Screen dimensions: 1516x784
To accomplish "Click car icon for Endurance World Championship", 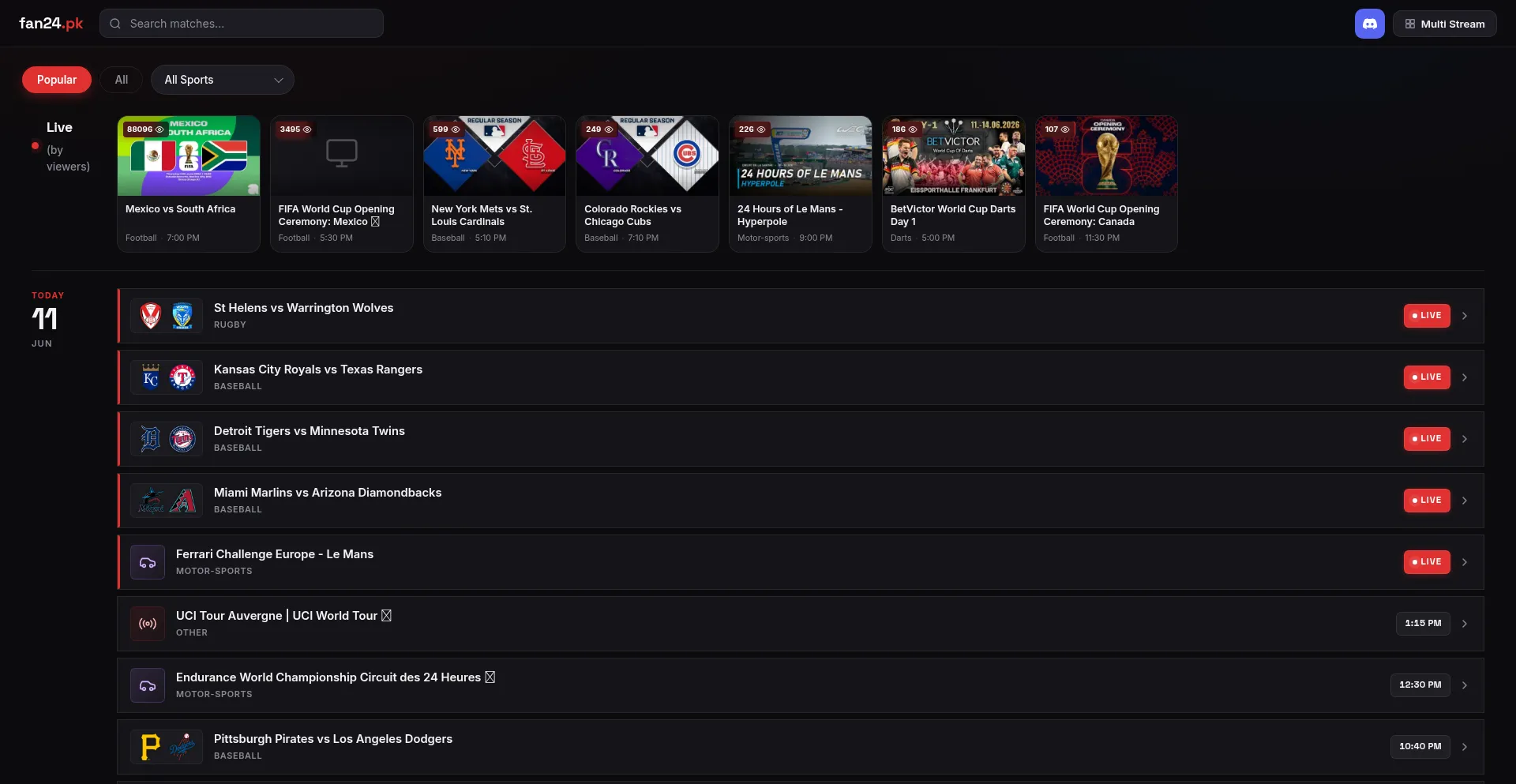I will pyautogui.click(x=148, y=685).
